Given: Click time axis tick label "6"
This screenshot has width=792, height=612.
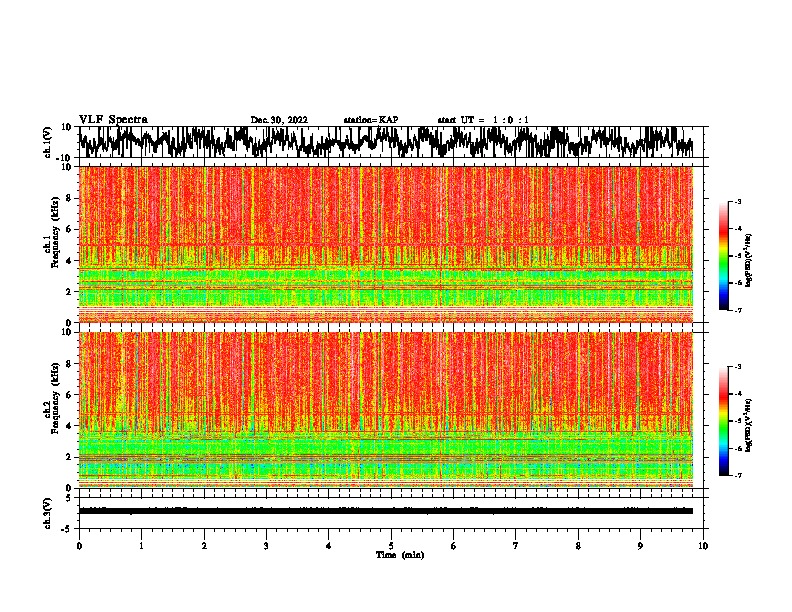Looking at the screenshot, I should 454,545.
